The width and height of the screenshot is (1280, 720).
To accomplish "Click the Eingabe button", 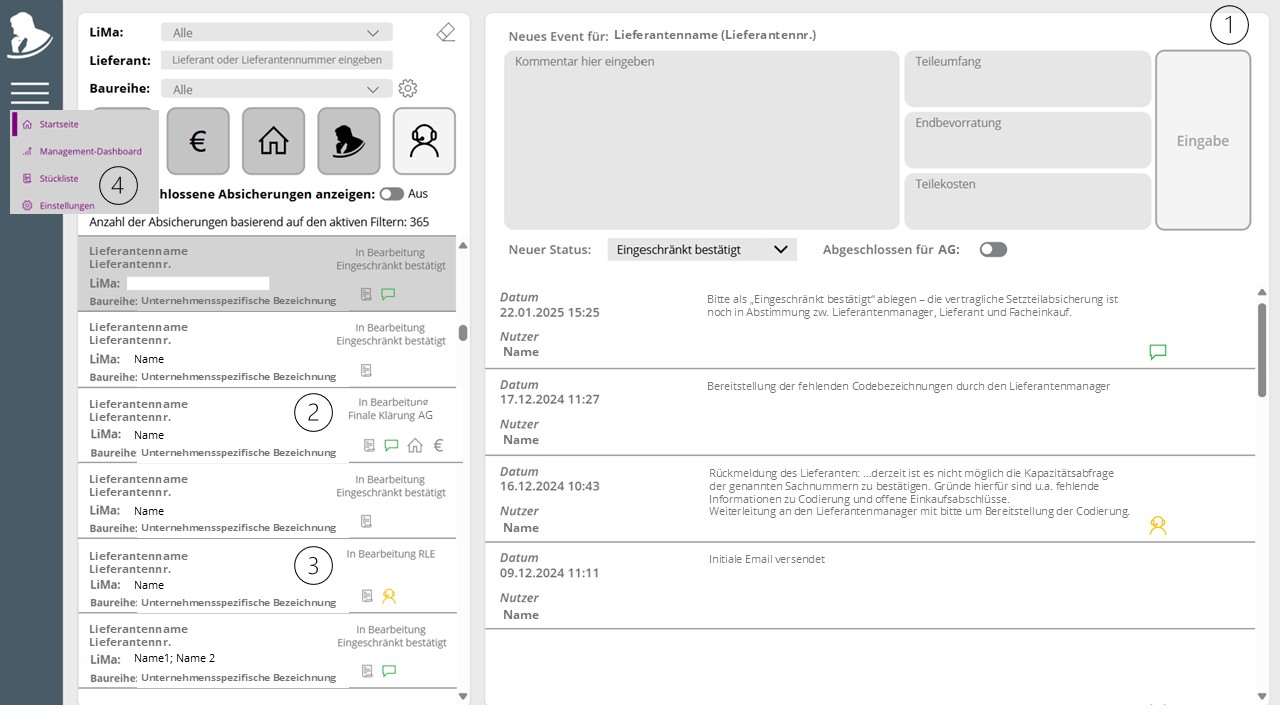I will [1203, 140].
